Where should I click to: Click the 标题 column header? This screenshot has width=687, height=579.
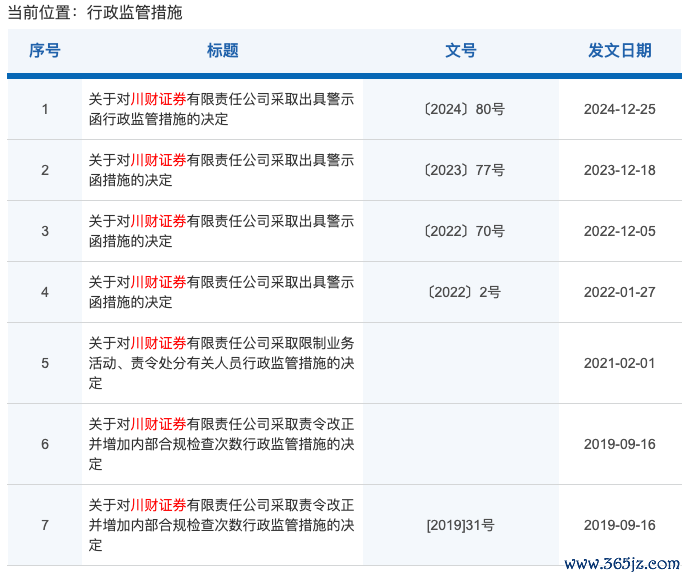point(223,51)
